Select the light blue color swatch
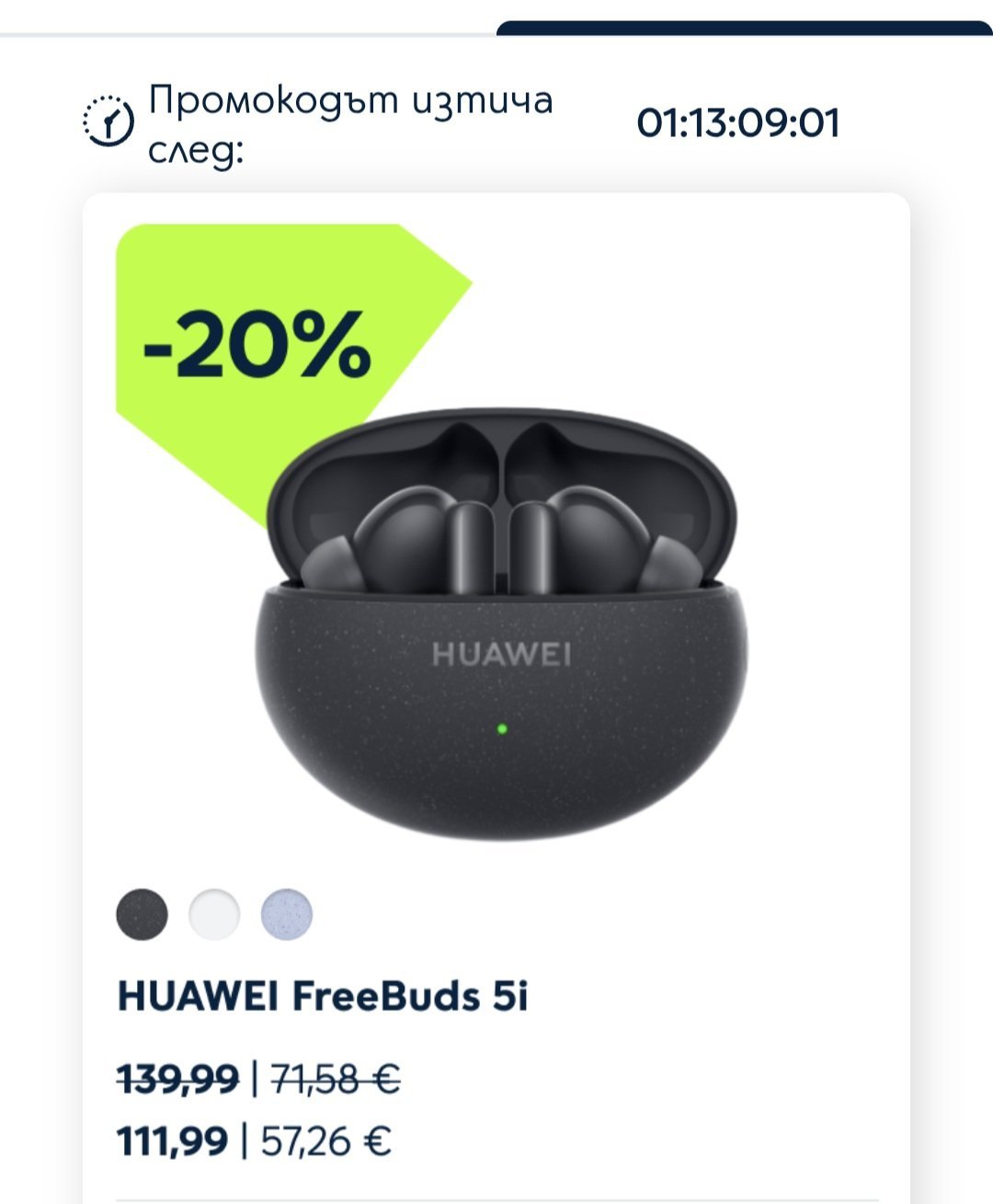 pos(287,914)
